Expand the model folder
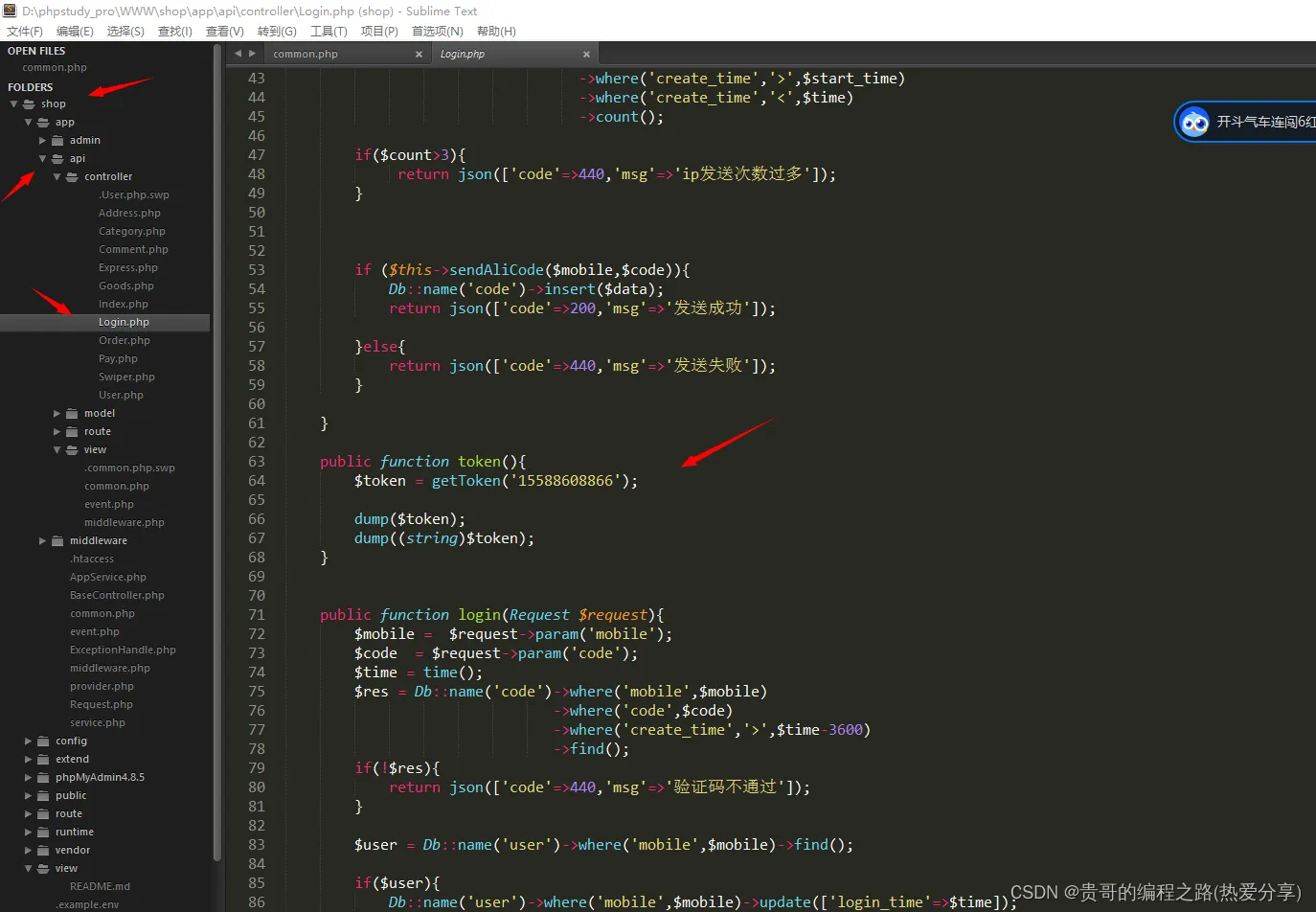1316x912 pixels. pos(57,413)
